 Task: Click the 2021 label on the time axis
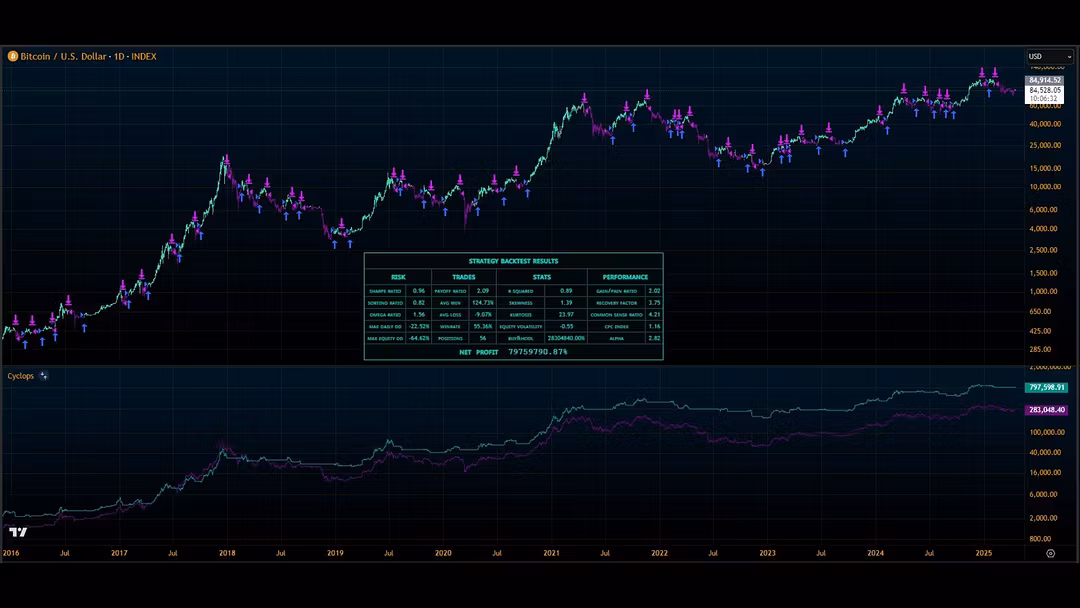pyautogui.click(x=551, y=553)
